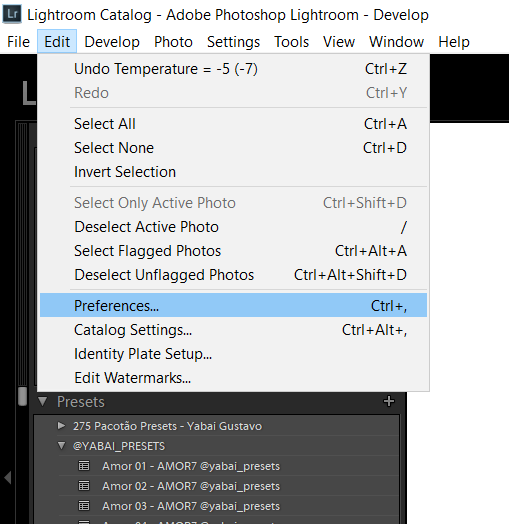Open the Develop menu
Image resolution: width=509 pixels, height=524 pixels.
tap(112, 42)
